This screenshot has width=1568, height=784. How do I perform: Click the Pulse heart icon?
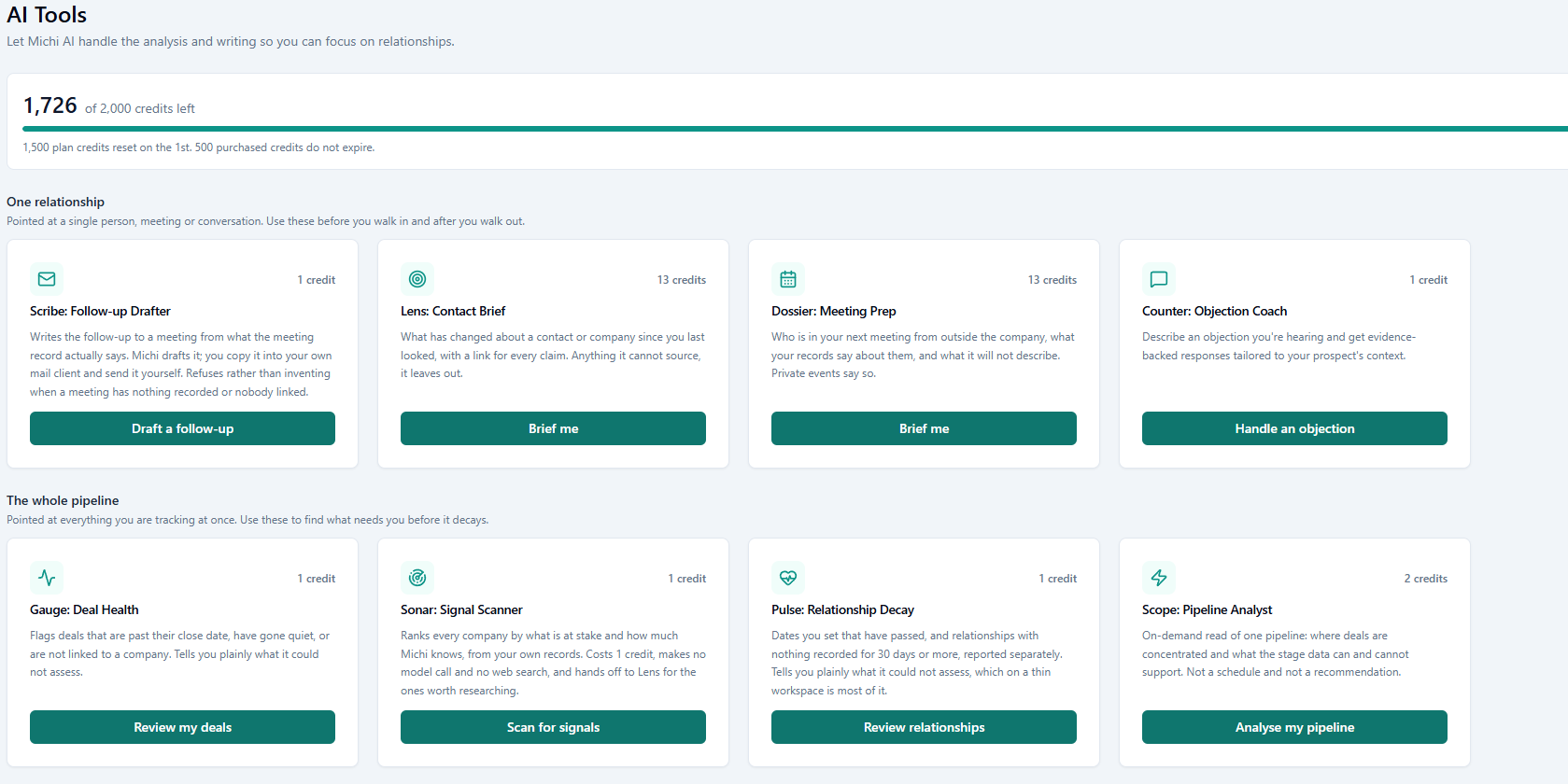(788, 578)
